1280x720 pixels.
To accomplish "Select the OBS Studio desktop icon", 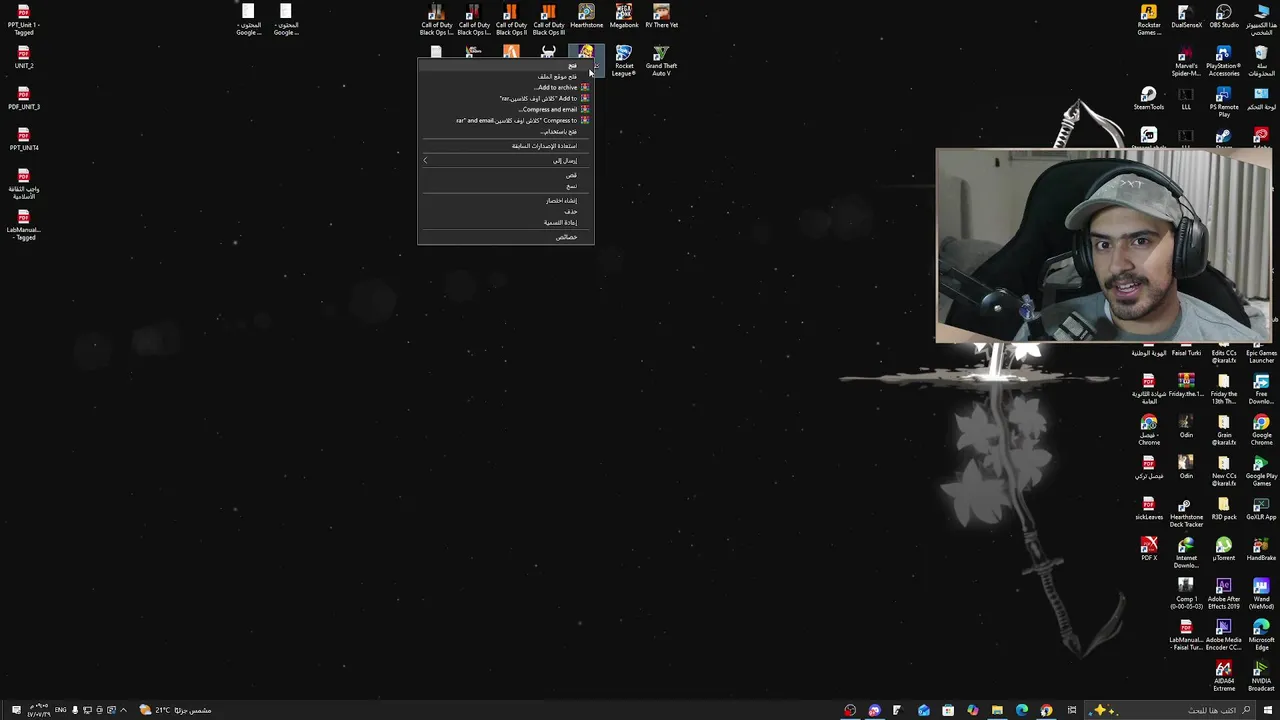I will tap(1224, 17).
